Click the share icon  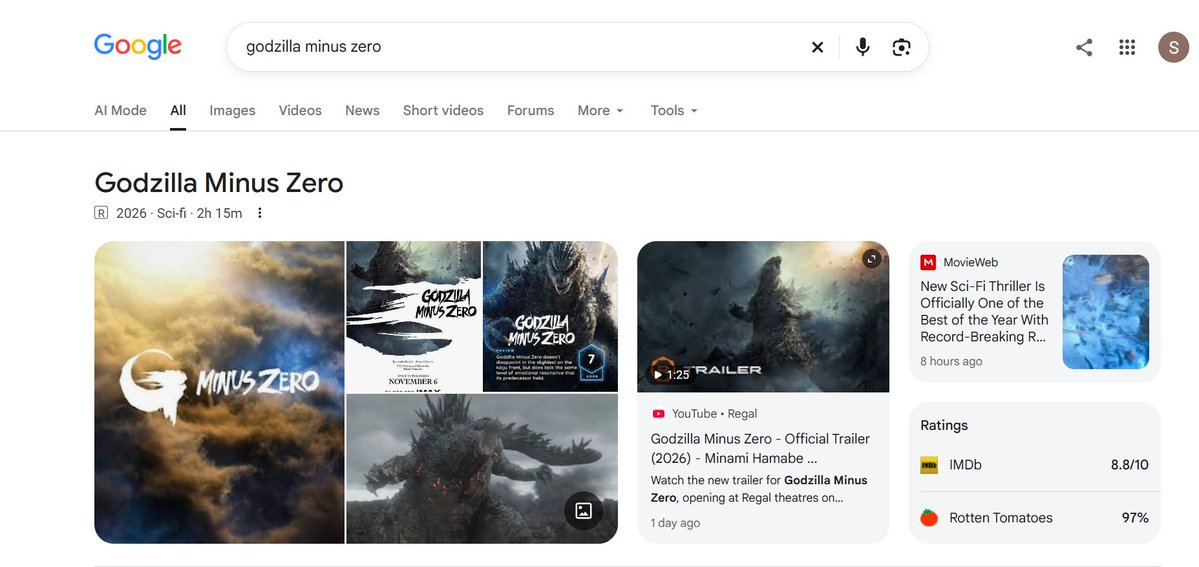pos(1084,47)
